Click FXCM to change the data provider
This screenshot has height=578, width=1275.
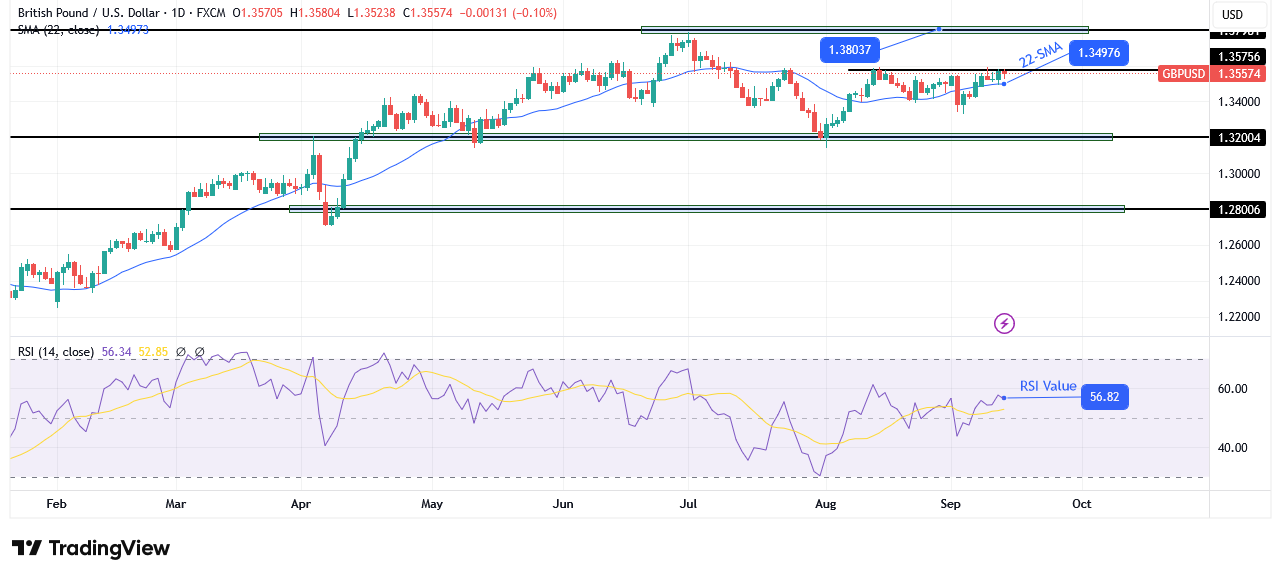pos(212,13)
